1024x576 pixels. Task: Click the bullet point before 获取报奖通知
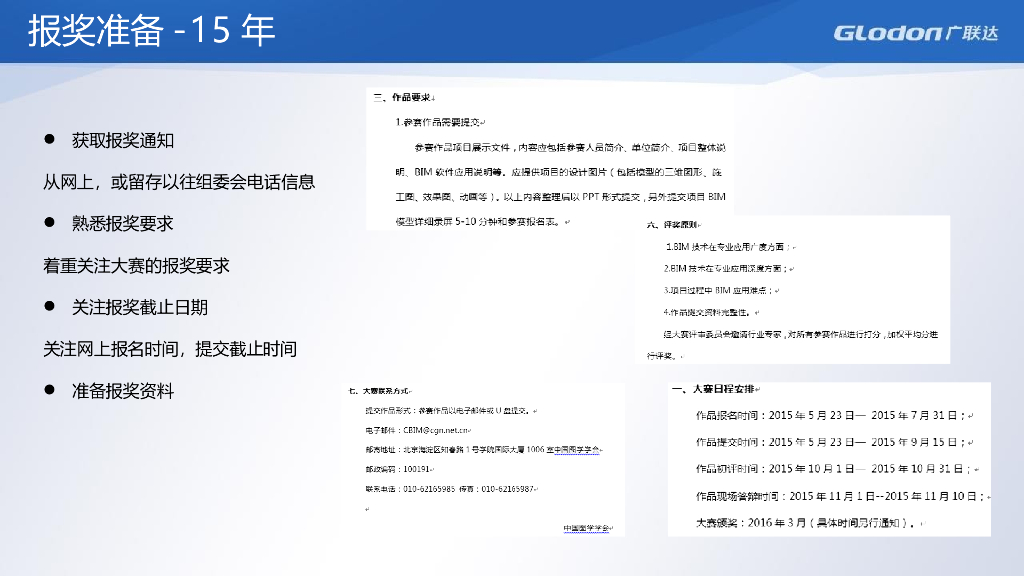tap(47, 140)
